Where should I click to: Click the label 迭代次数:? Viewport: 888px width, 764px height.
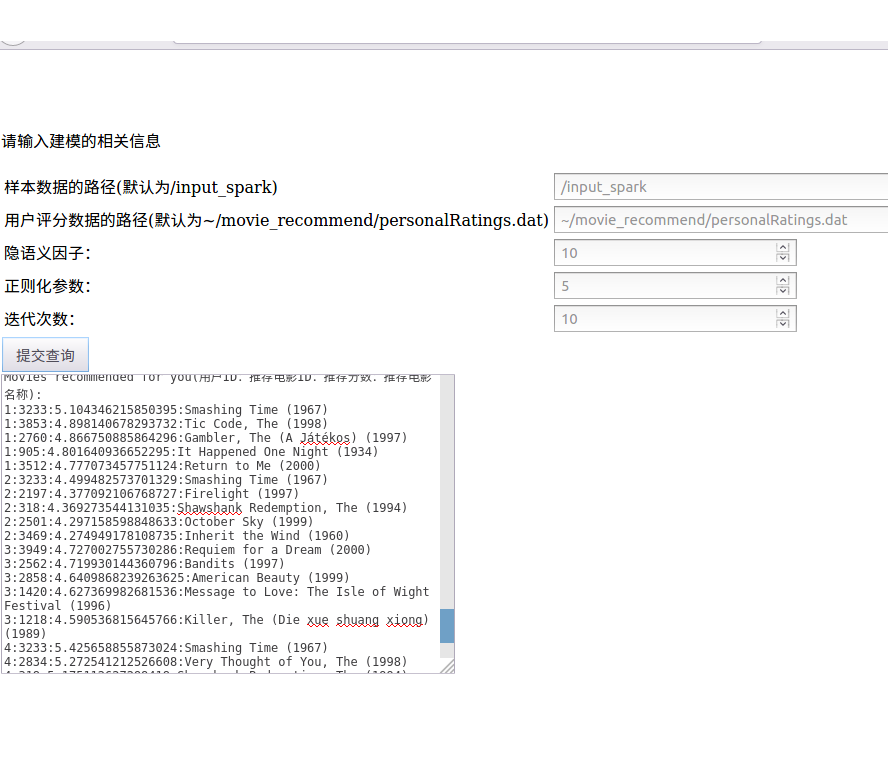(39, 319)
